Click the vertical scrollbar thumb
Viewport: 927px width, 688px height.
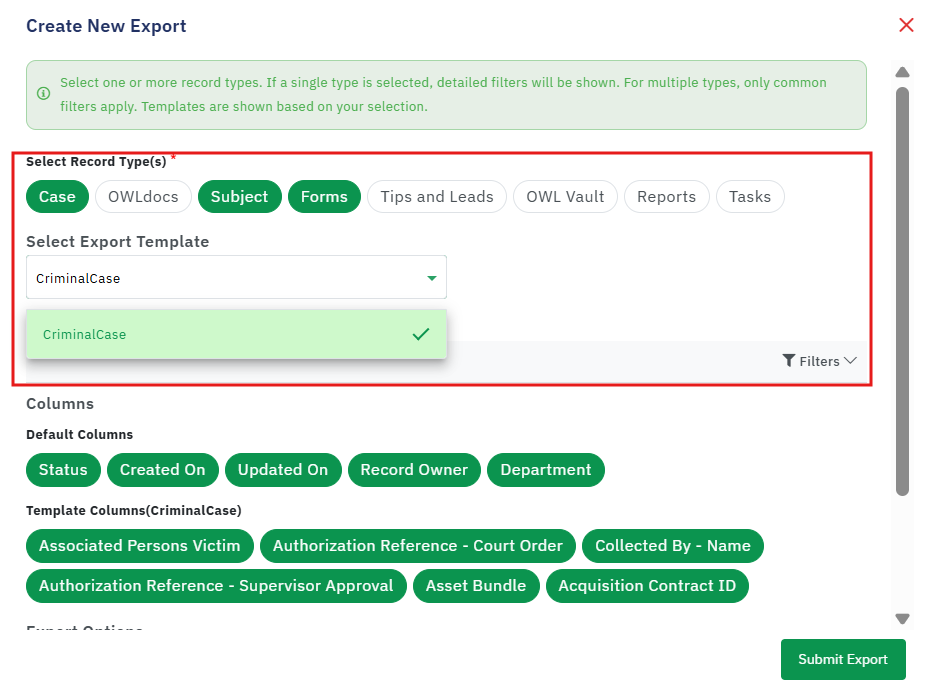[902, 291]
